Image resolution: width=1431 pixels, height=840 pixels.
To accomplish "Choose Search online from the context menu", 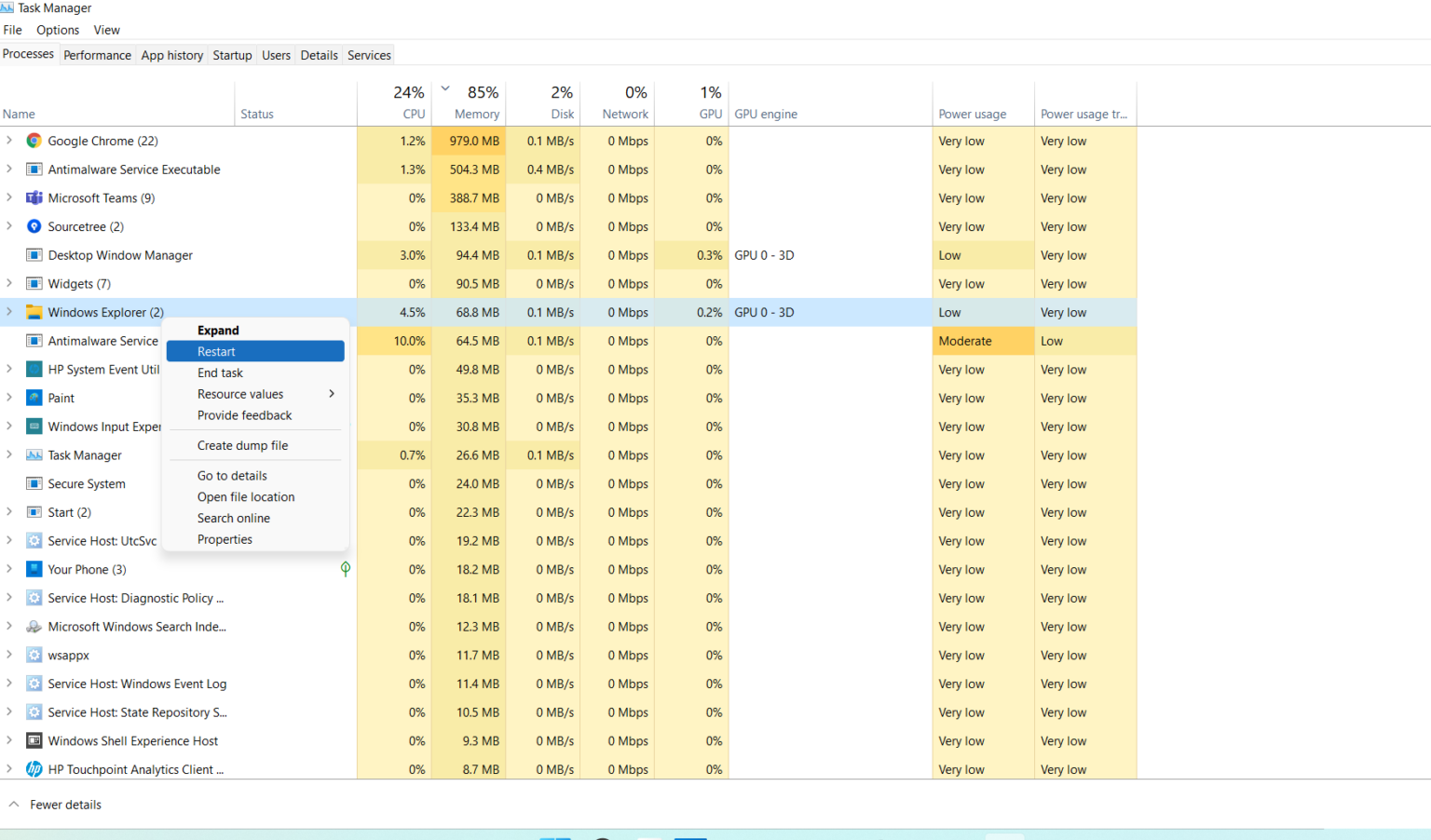I will pos(233,518).
